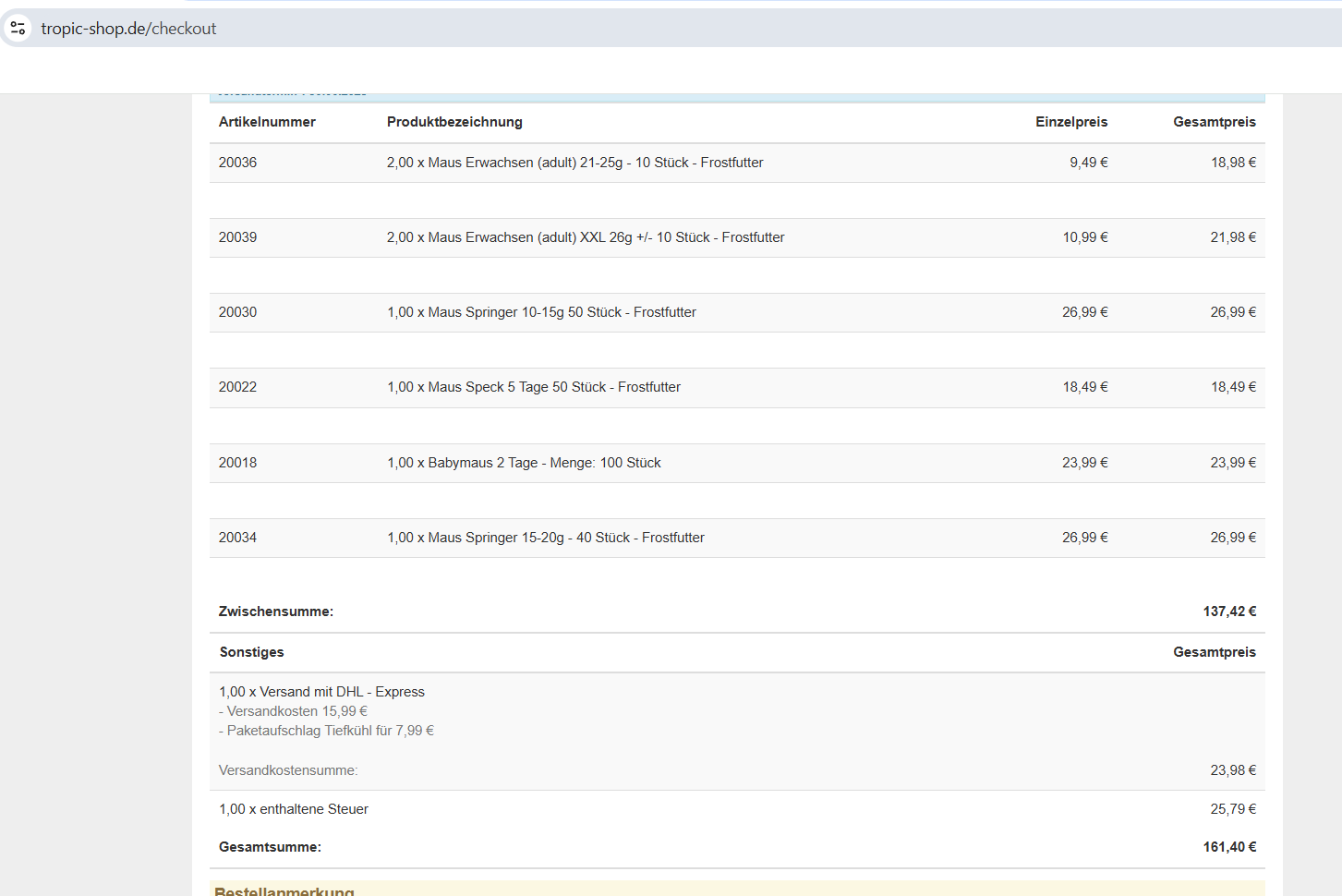Click the enthaltene Steuer tax row

click(x=294, y=809)
